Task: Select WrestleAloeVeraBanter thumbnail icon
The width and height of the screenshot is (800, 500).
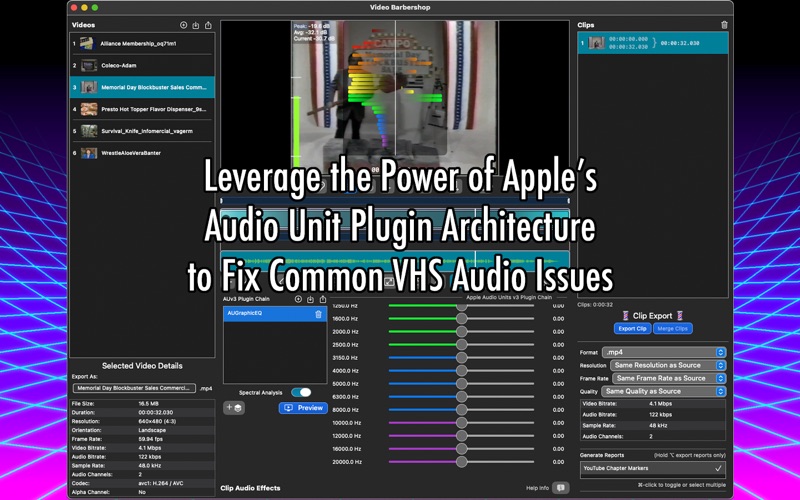Action: (89, 153)
